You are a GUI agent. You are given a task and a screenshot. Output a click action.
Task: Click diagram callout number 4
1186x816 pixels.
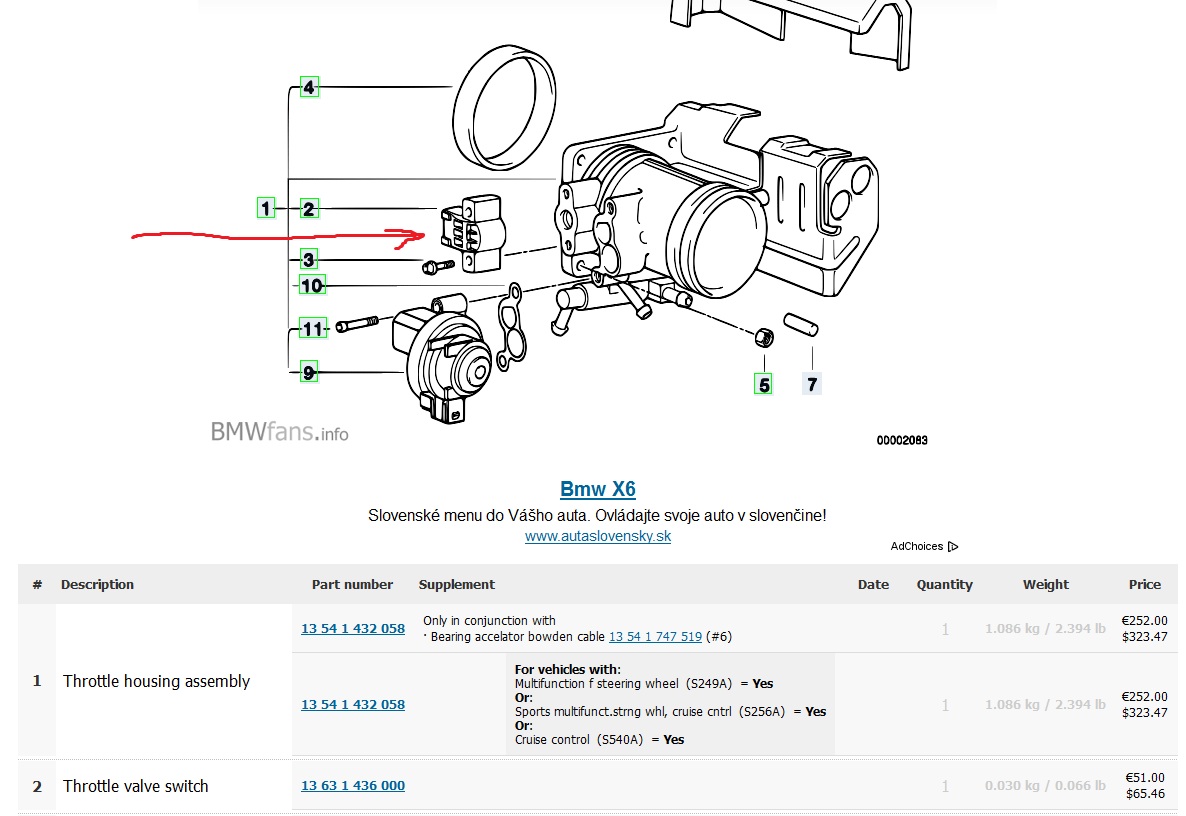point(309,87)
